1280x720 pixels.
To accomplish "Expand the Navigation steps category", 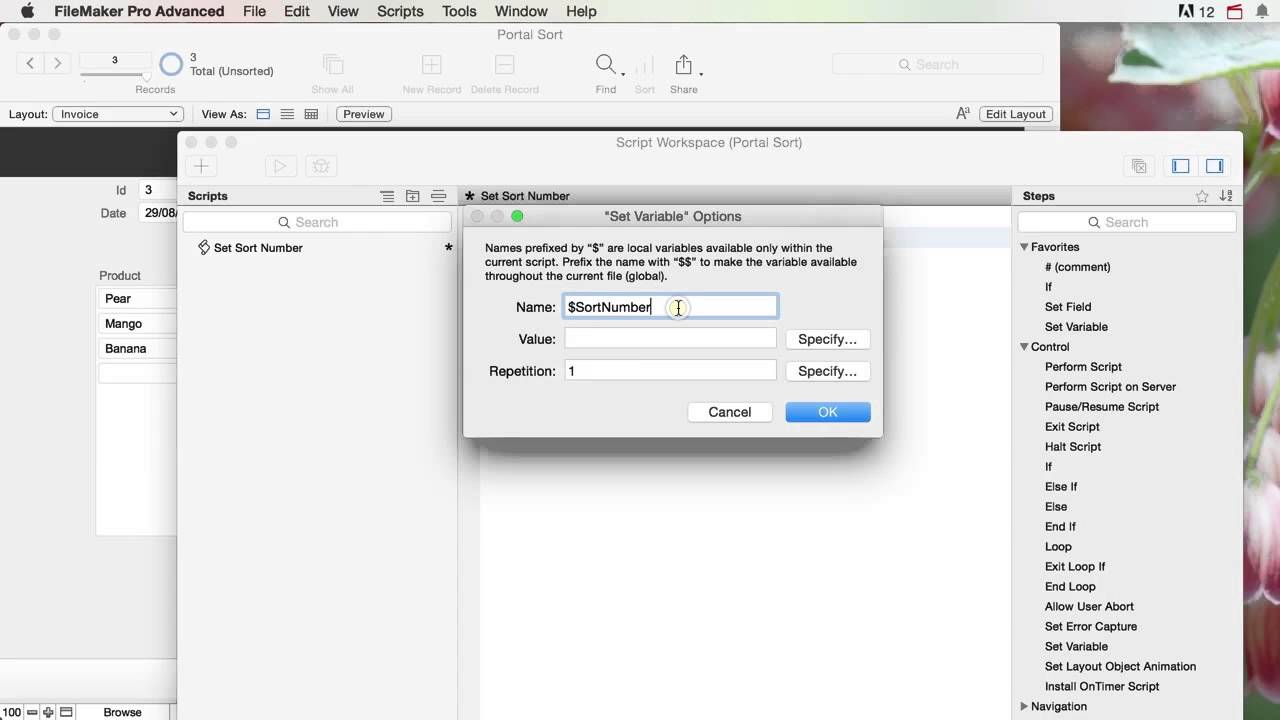I will click(1024, 706).
